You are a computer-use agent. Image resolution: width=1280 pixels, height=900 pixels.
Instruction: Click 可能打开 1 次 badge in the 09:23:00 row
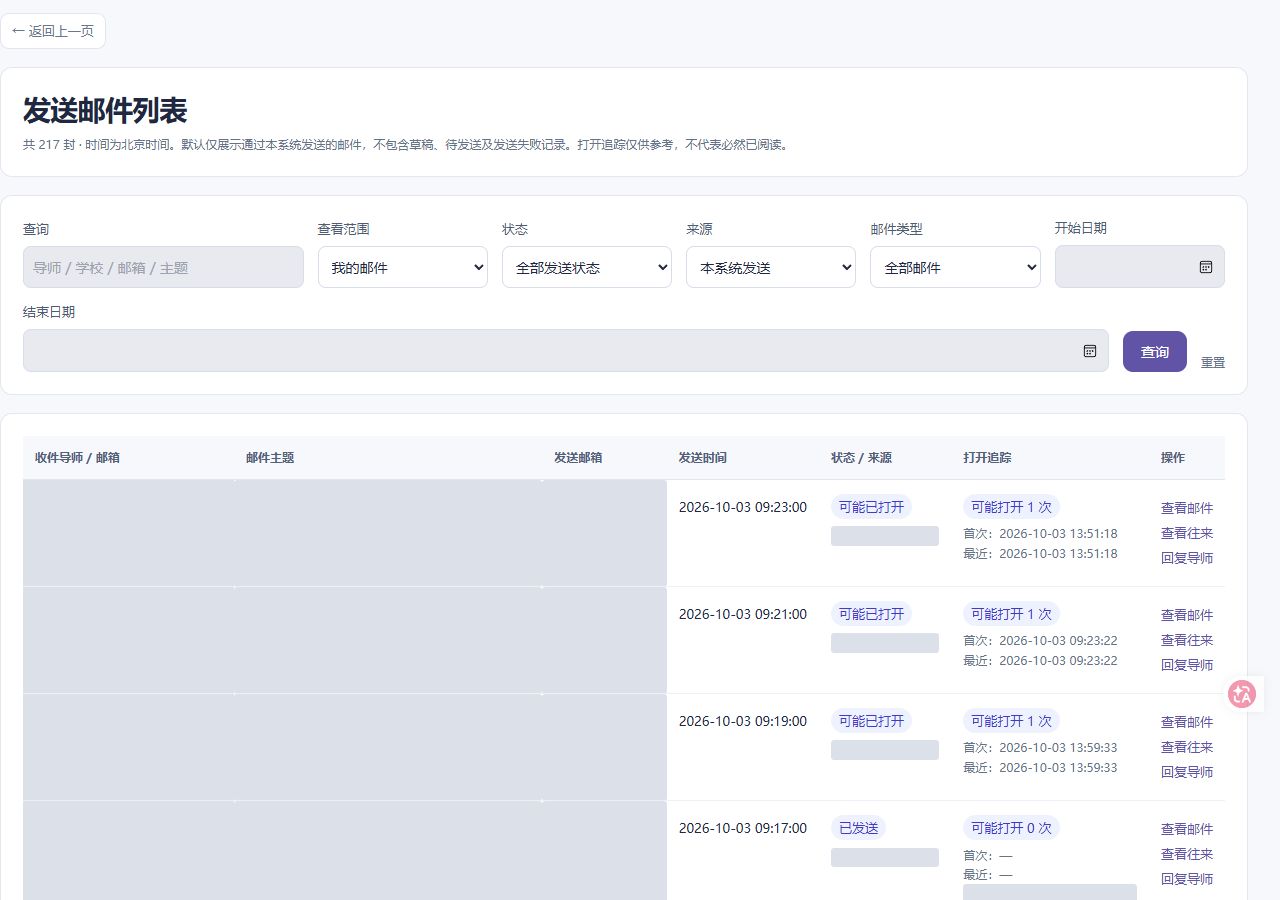(1011, 507)
